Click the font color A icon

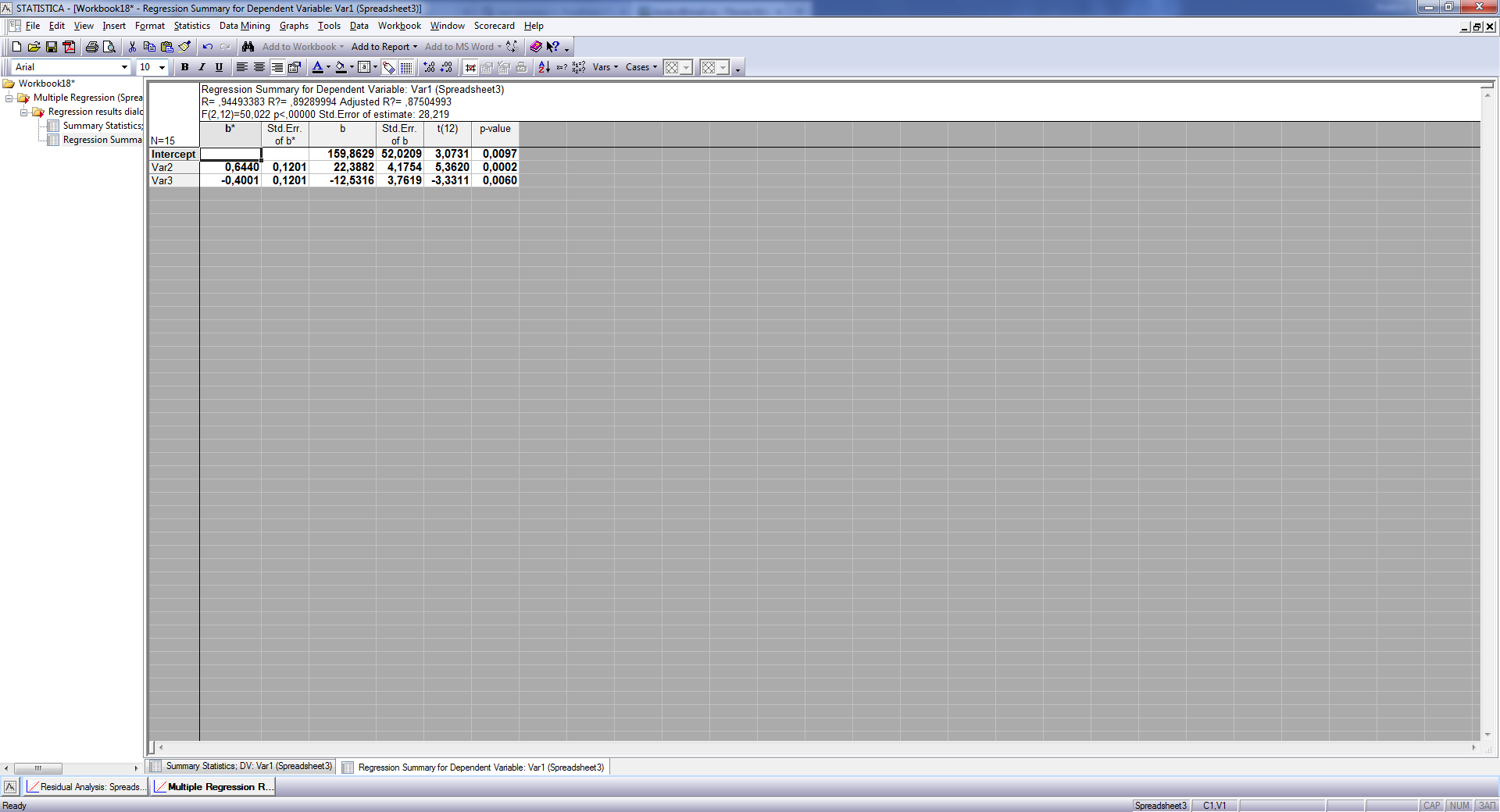[x=318, y=67]
